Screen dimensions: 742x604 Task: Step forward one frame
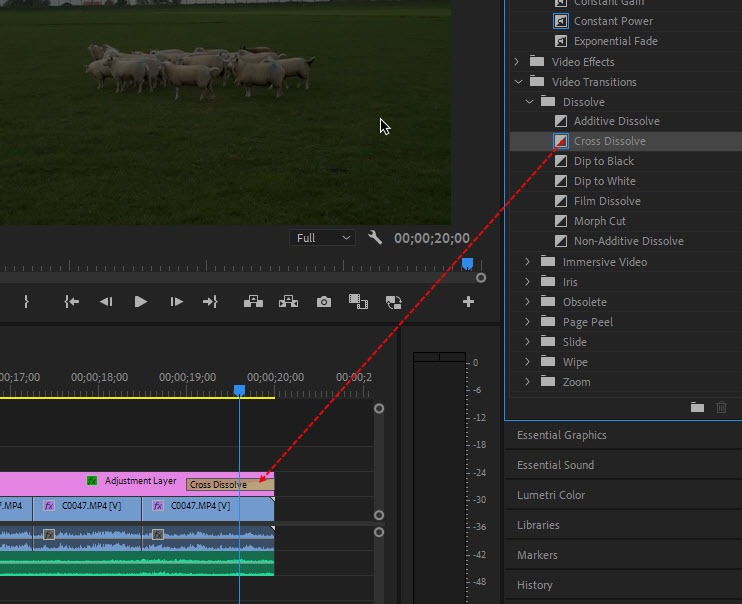[x=176, y=301]
